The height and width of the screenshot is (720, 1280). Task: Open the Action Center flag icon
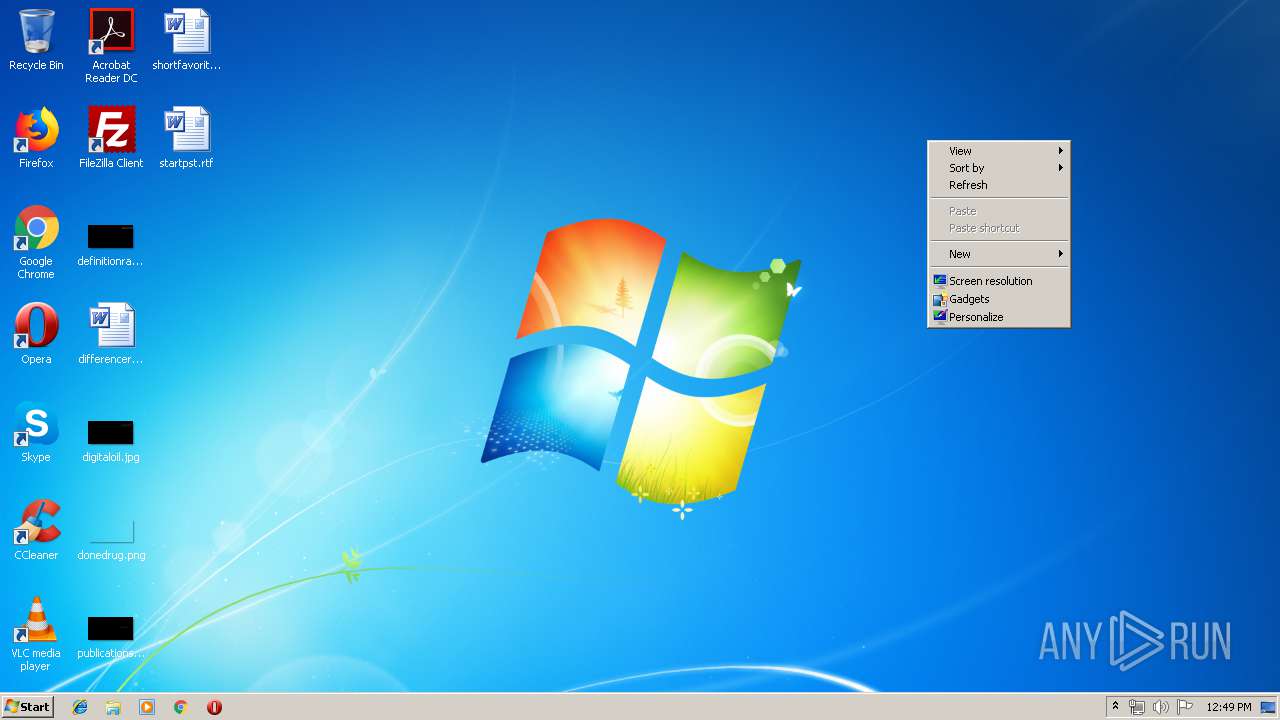click(x=1185, y=707)
